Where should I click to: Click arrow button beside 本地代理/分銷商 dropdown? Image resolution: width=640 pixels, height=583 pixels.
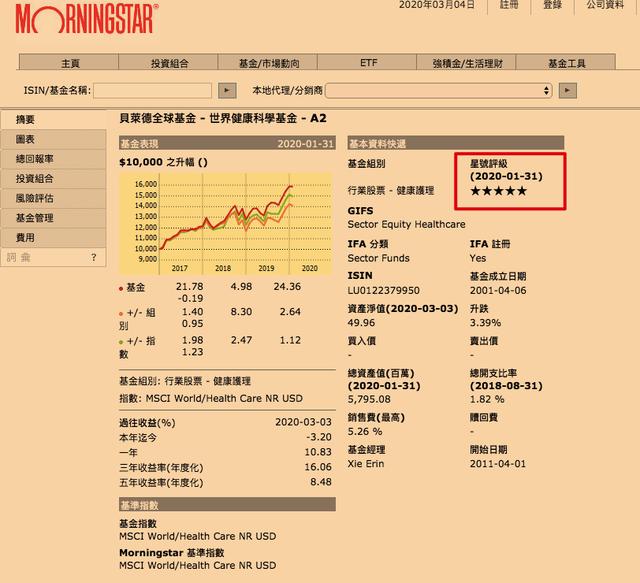pyautogui.click(x=567, y=90)
